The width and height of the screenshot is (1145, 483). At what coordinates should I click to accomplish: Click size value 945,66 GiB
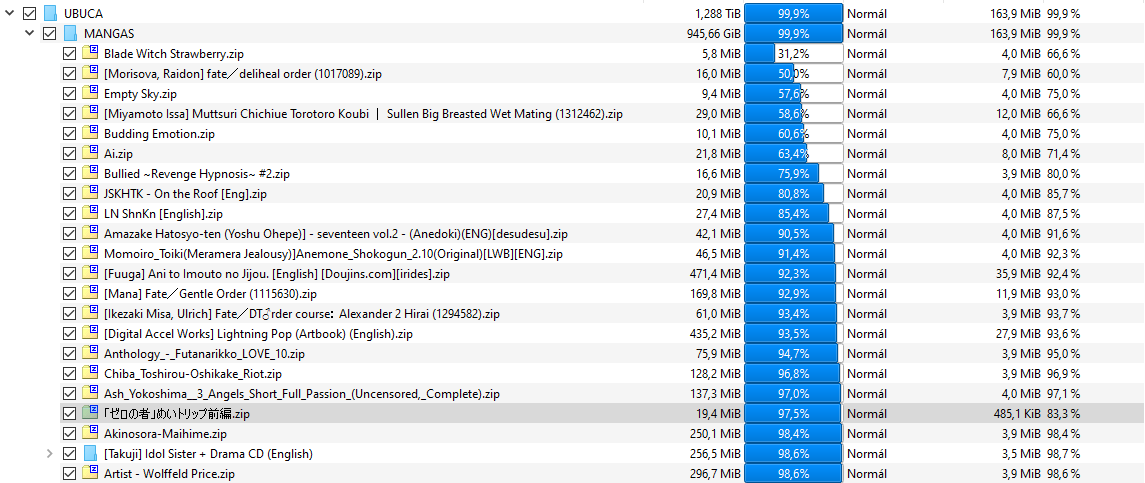713,34
